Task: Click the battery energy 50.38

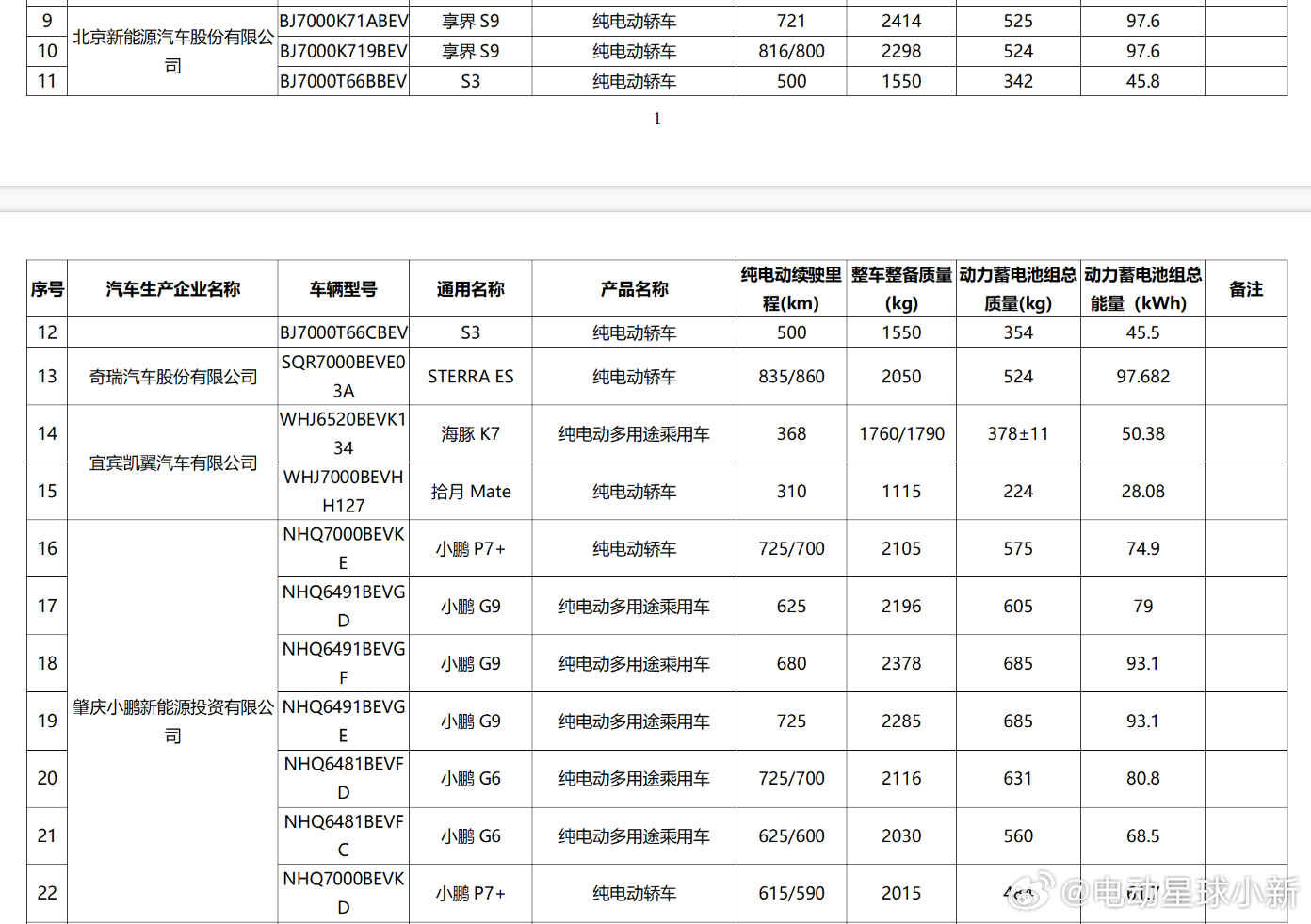Action: point(1142,433)
